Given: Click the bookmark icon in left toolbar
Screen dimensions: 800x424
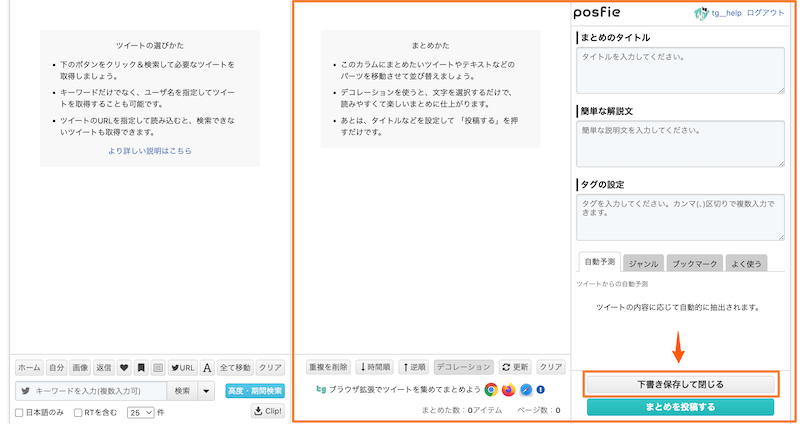Looking at the screenshot, I should pos(142,367).
